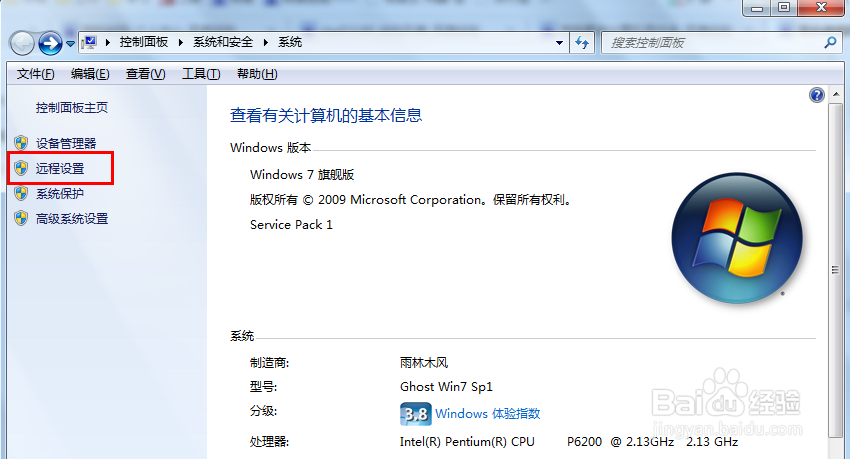This screenshot has width=850, height=459.
Task: Open the 查看(V) menu
Action: (x=145, y=74)
